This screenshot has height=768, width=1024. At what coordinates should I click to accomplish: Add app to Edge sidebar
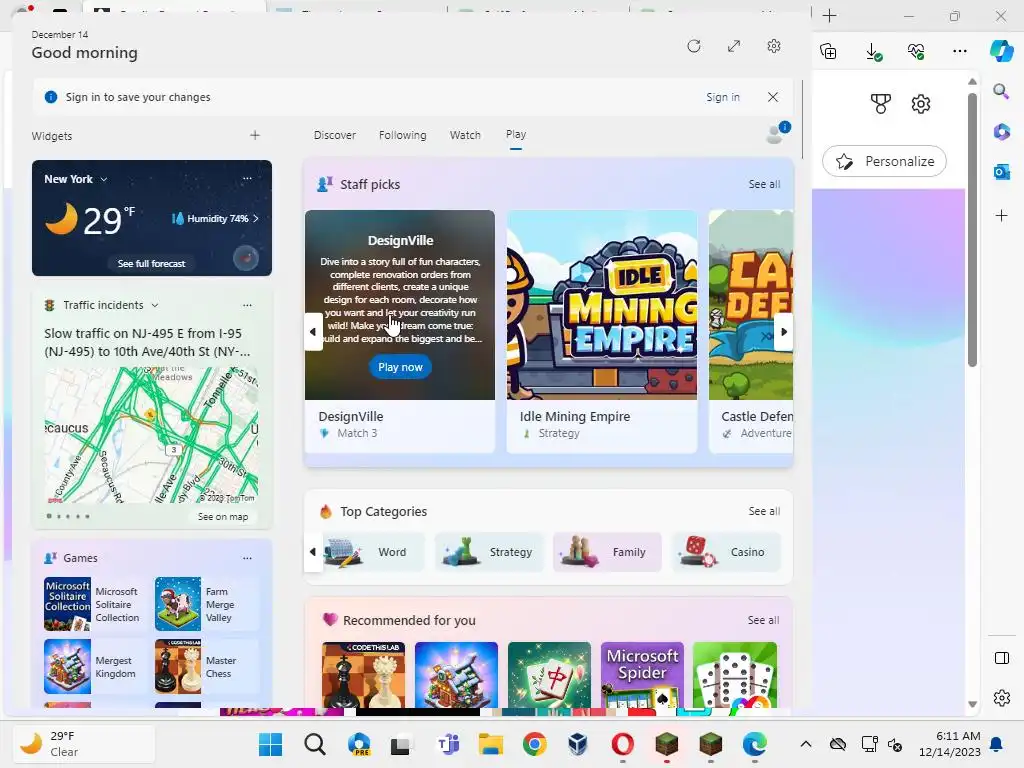click(x=1001, y=216)
